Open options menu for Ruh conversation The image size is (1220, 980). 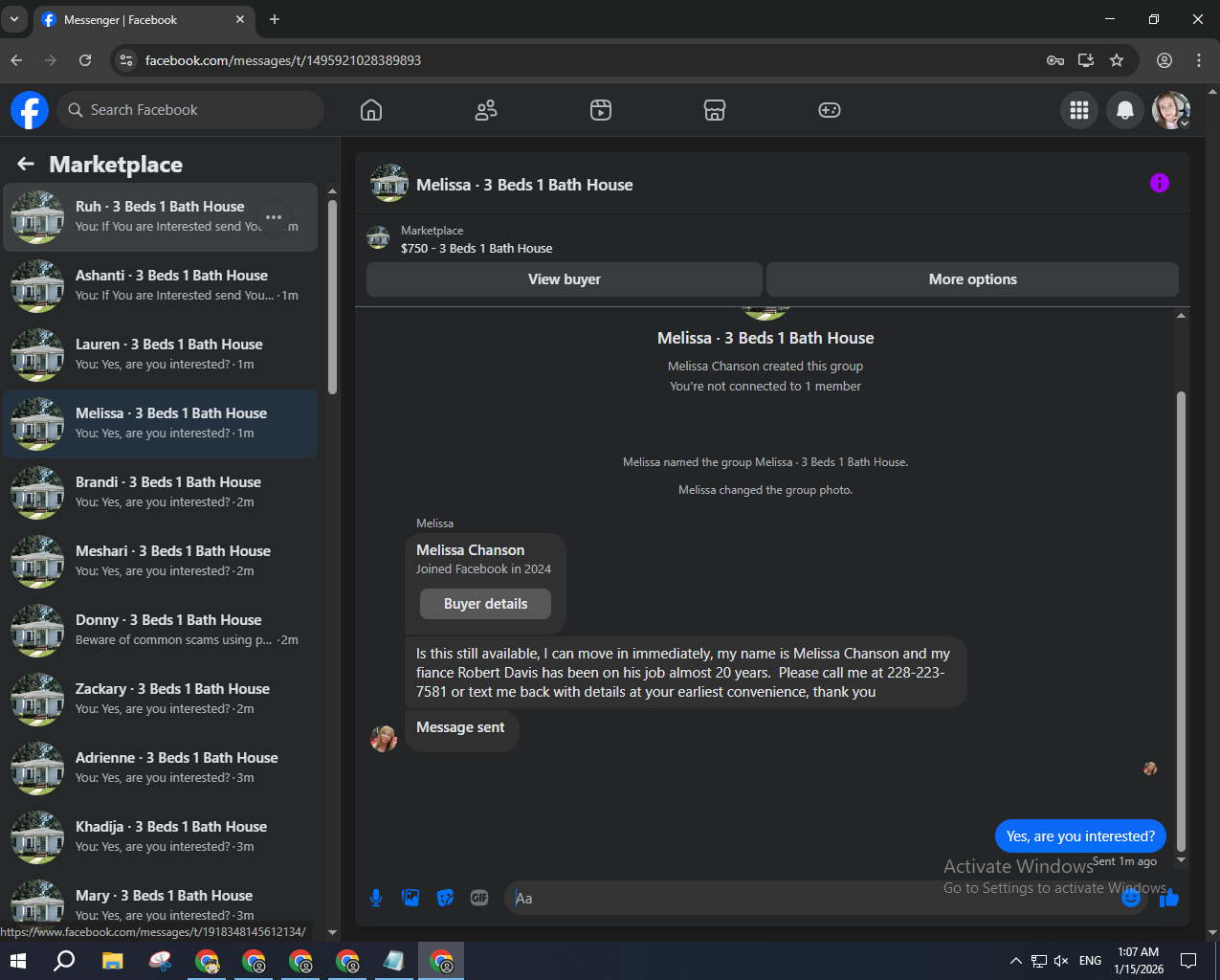[x=274, y=216]
